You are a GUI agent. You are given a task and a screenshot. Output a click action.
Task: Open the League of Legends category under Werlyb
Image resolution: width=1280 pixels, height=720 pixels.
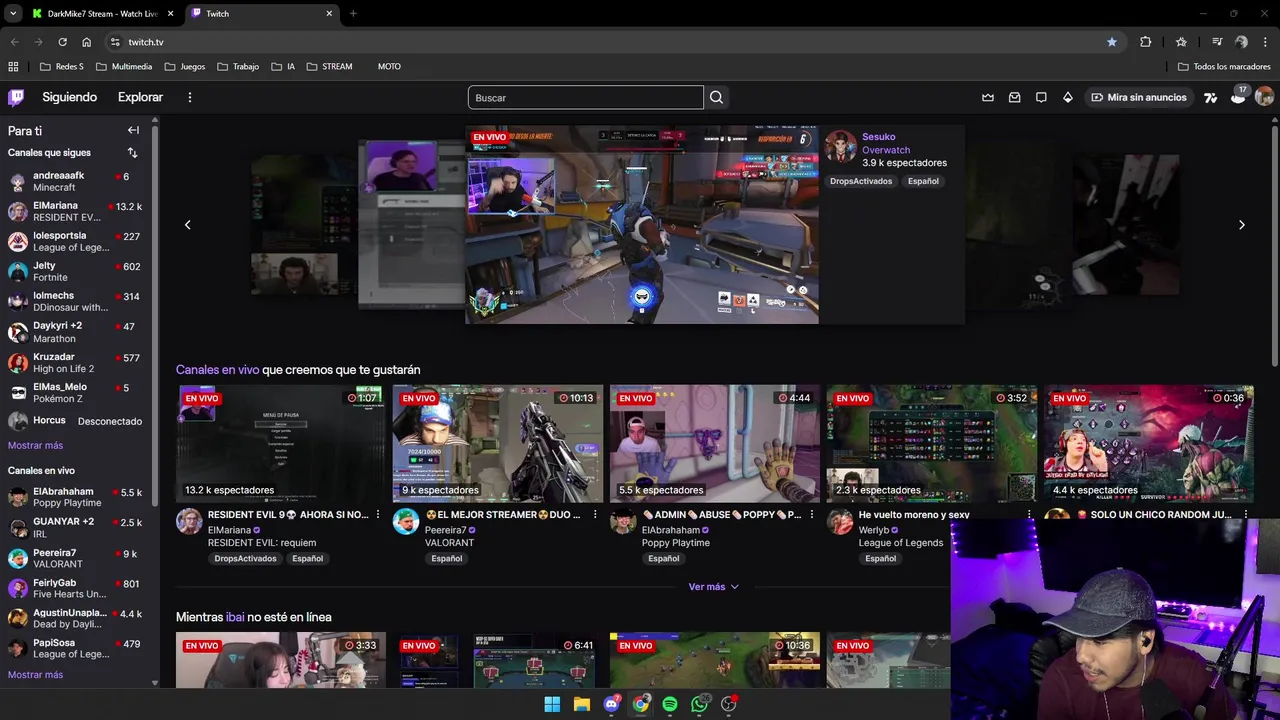(x=901, y=543)
